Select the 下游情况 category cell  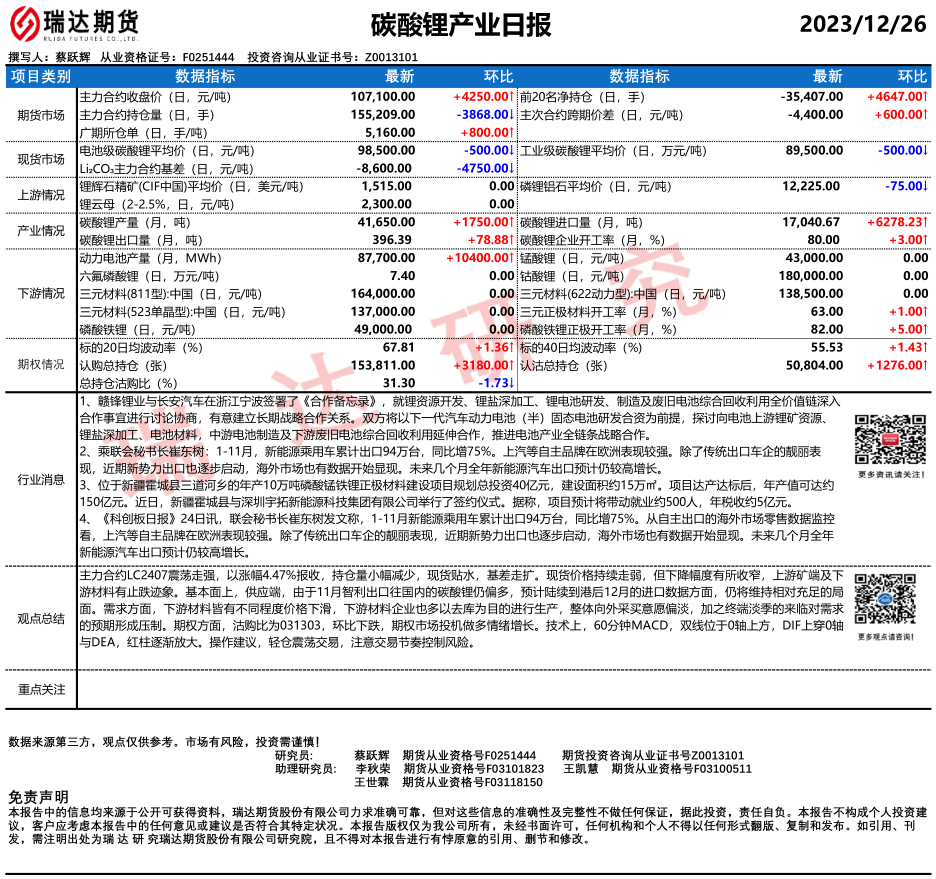pos(41,294)
